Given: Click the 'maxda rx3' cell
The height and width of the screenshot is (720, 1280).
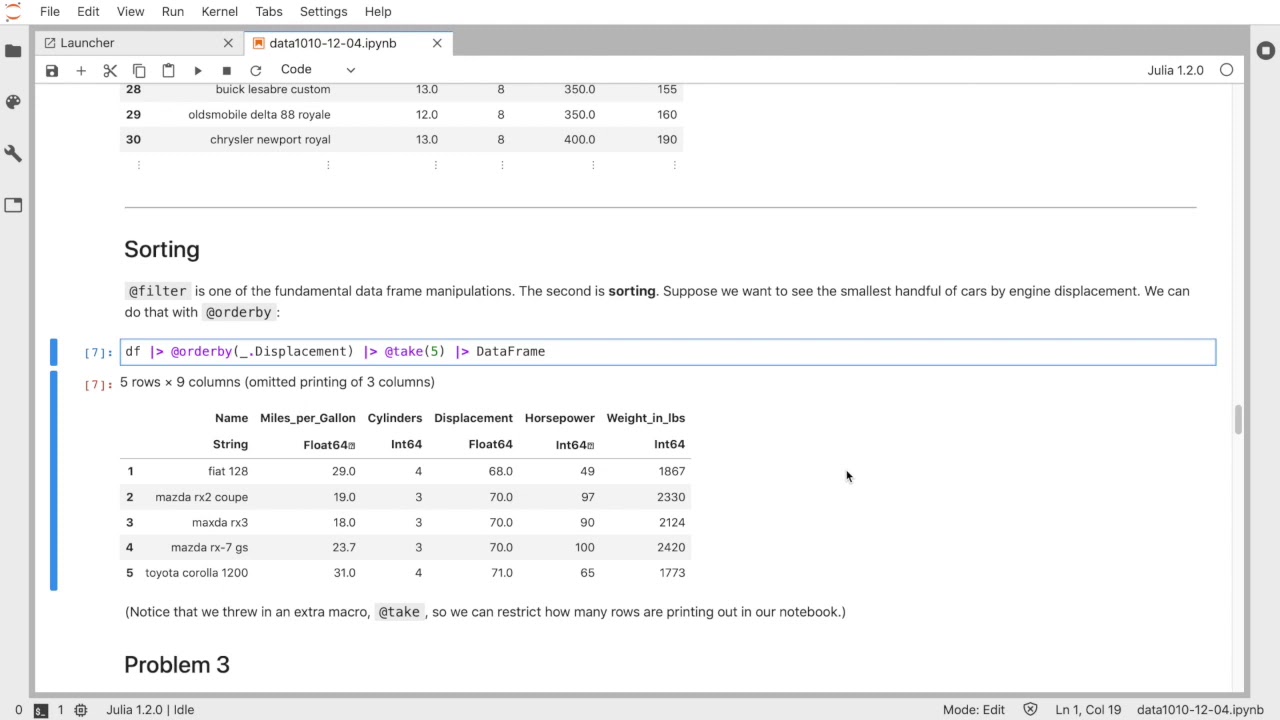Looking at the screenshot, I should coord(220,522).
